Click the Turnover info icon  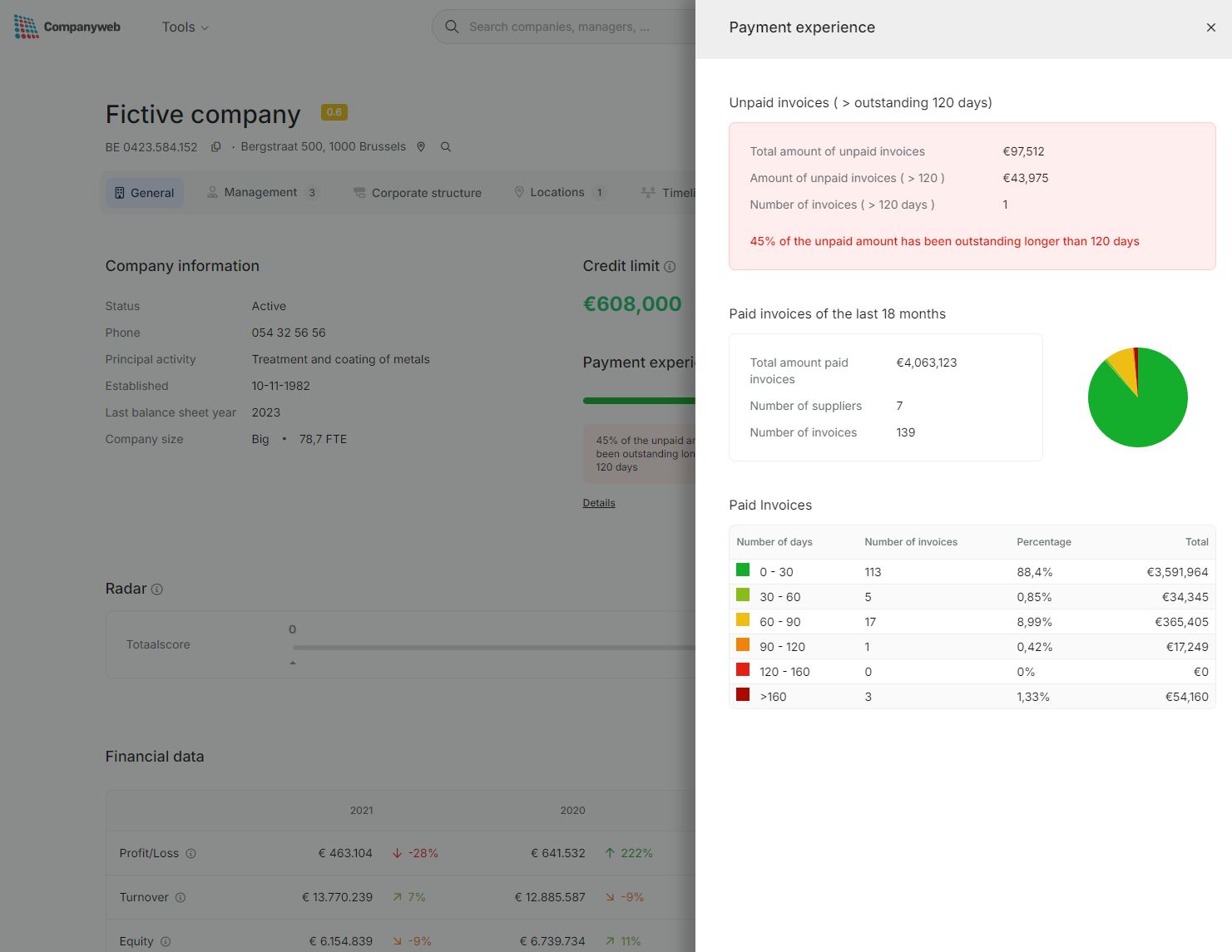pyautogui.click(x=181, y=897)
